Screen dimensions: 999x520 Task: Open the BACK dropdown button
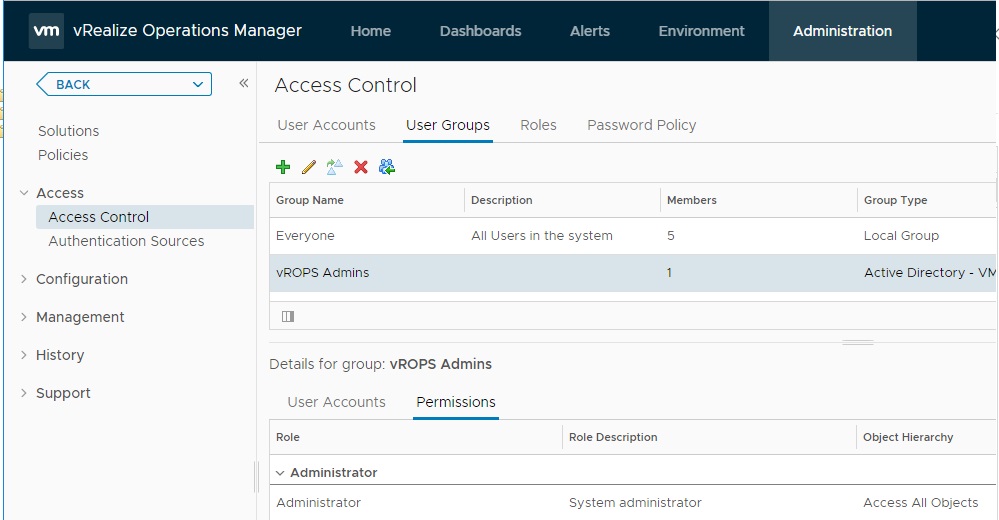[x=124, y=84]
